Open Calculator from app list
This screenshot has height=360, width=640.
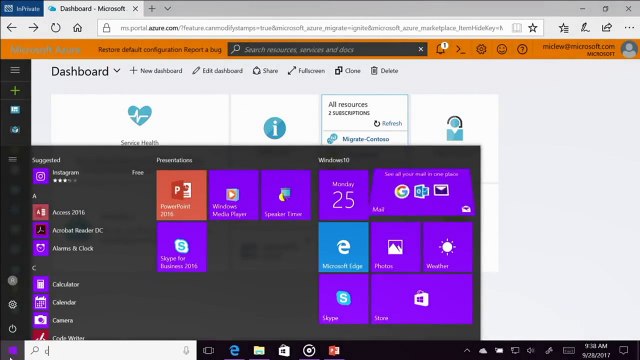[89, 284]
